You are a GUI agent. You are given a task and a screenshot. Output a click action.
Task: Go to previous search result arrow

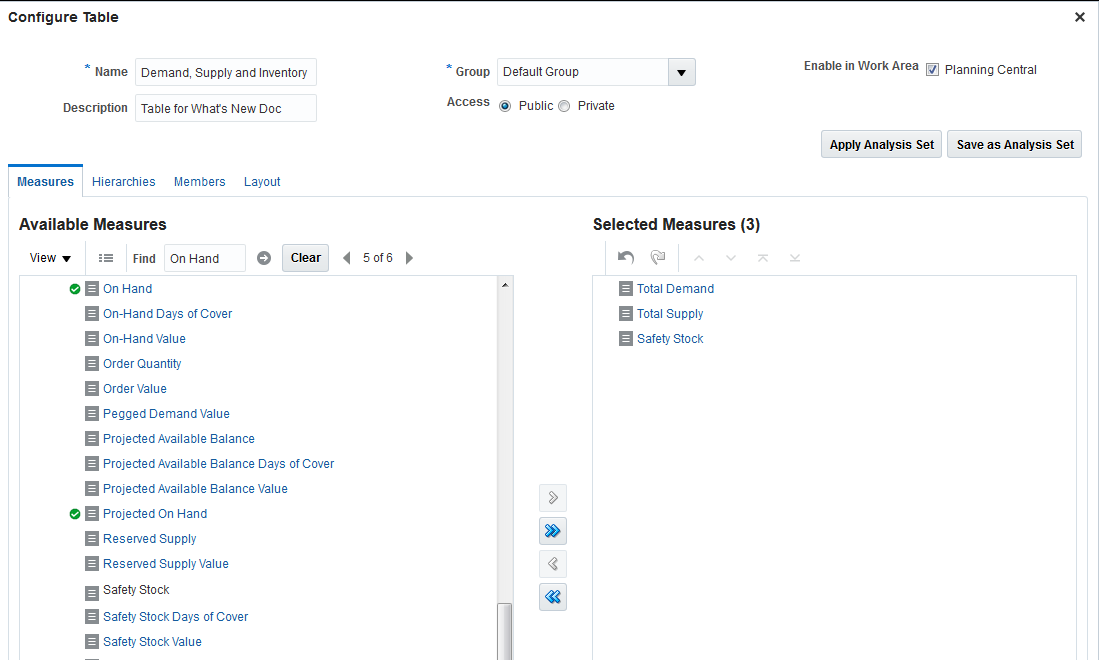tap(347, 258)
